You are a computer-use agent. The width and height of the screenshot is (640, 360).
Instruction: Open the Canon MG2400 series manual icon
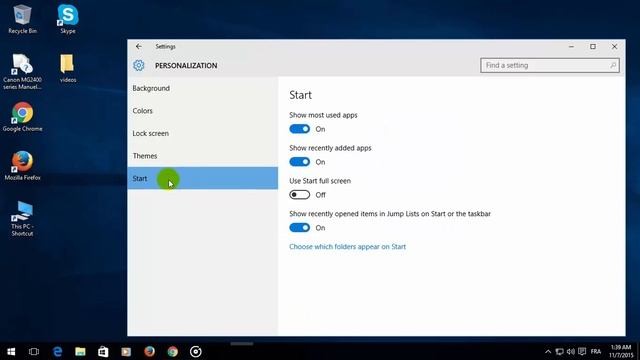(x=22, y=72)
